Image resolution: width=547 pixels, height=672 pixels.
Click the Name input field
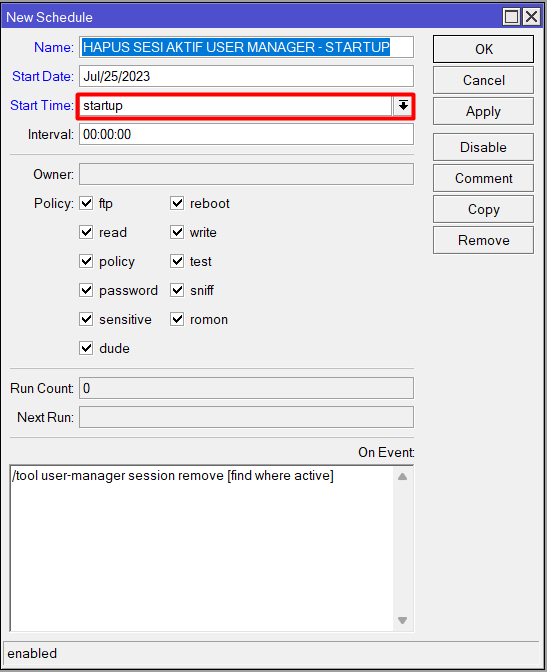click(x=246, y=47)
